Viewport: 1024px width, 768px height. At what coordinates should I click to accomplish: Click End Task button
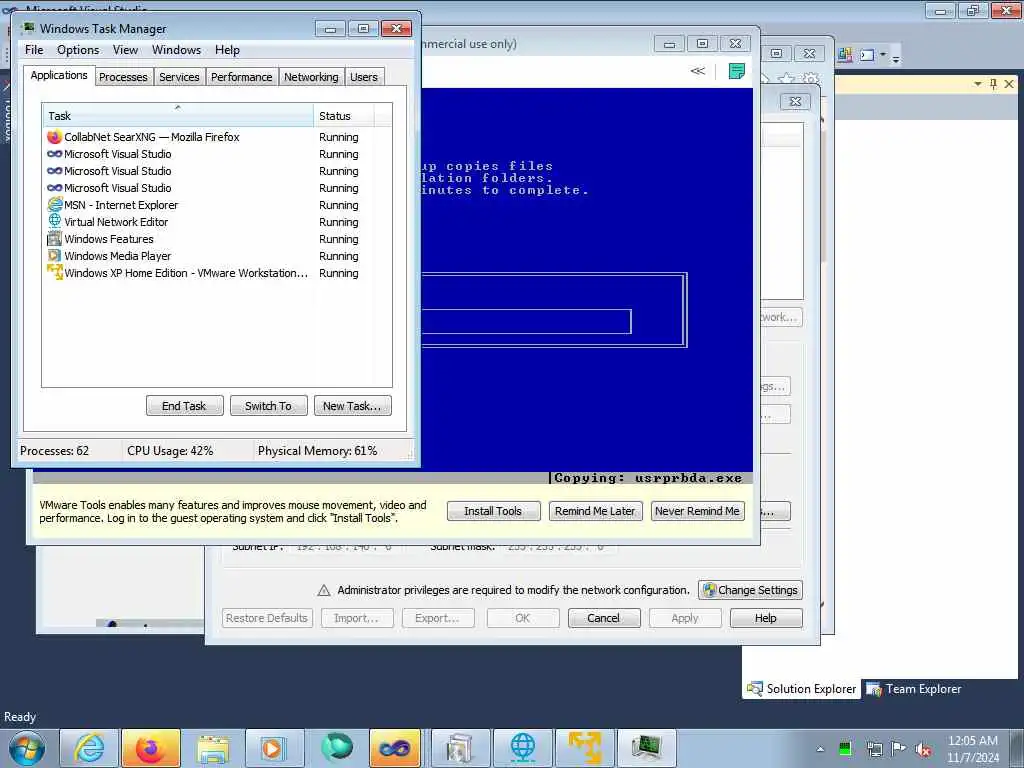pyautogui.click(x=184, y=406)
